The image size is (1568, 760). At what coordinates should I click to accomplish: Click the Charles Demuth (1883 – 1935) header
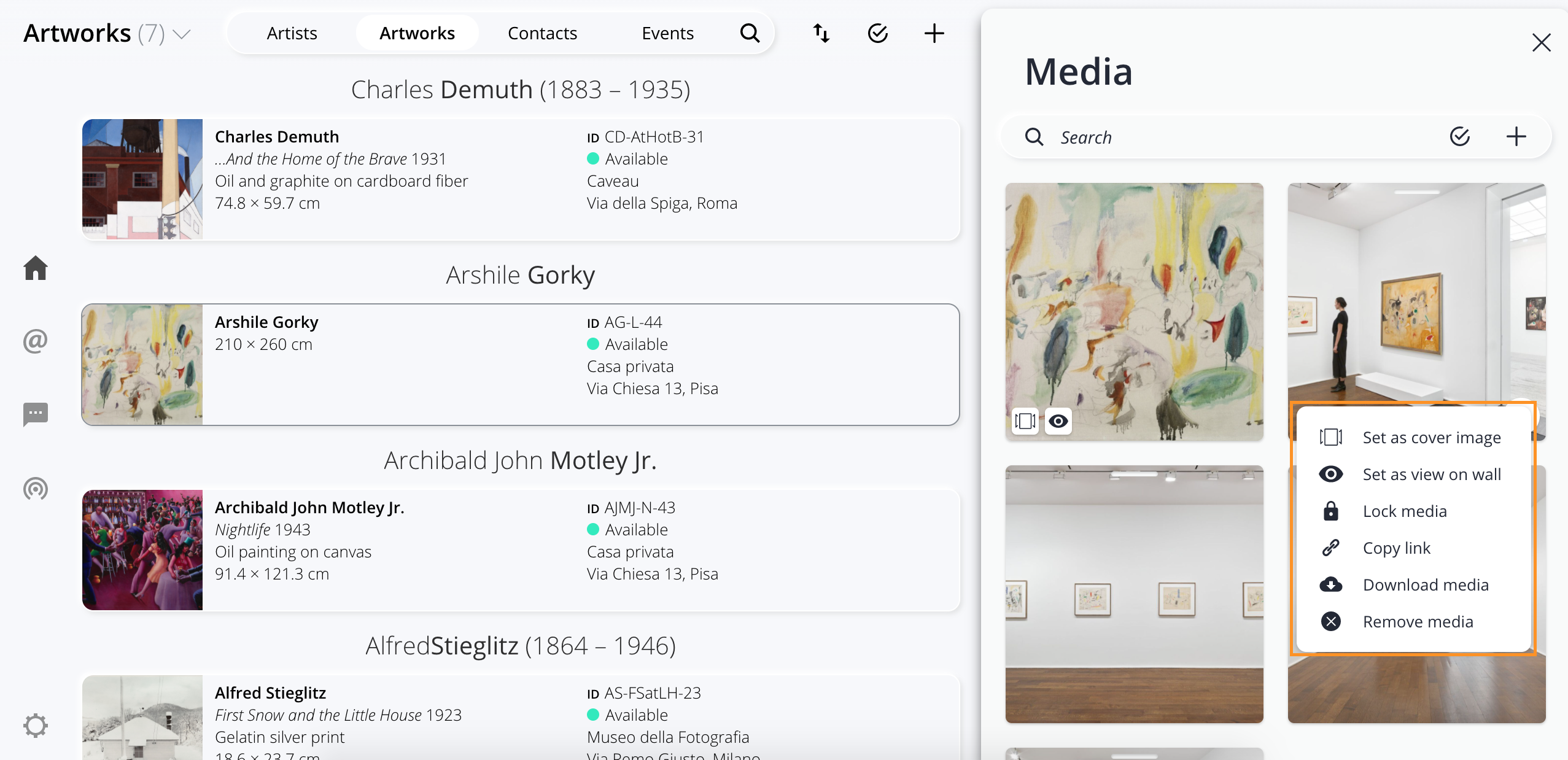[521, 90]
